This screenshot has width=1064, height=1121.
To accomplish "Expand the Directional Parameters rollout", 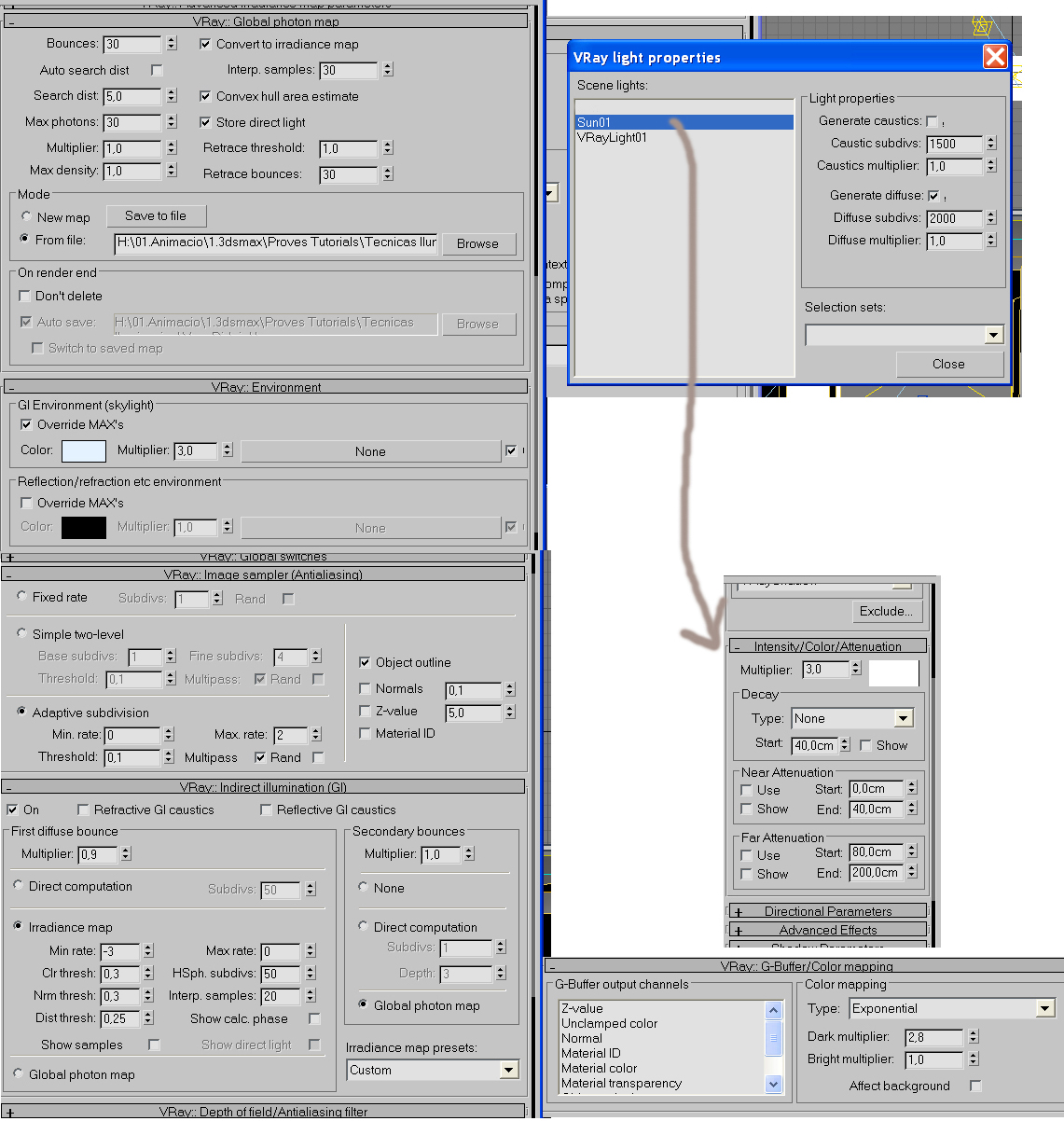I will (x=827, y=911).
